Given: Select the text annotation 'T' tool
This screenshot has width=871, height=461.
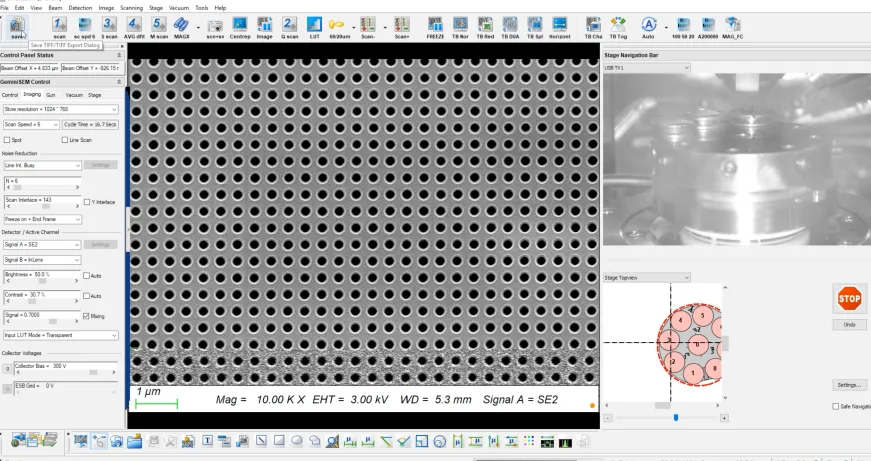Looking at the screenshot, I should [x=207, y=441].
